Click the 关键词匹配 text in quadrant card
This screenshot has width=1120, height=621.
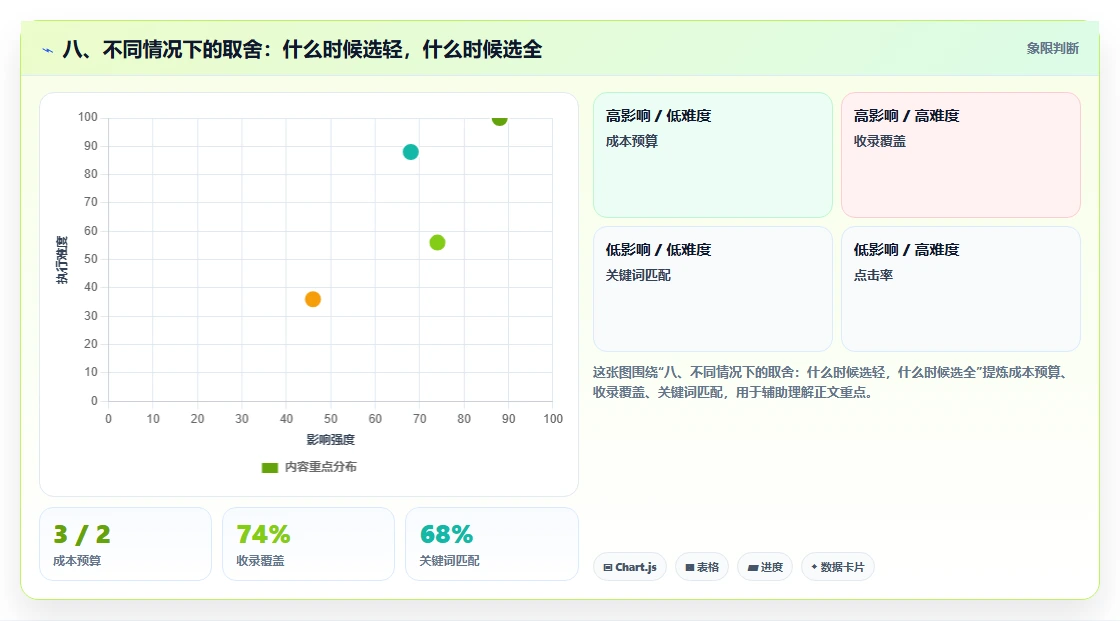coord(638,275)
